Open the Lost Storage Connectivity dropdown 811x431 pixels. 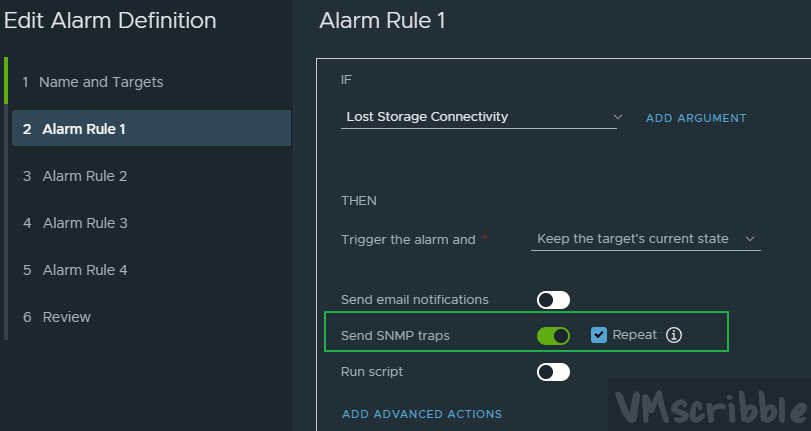tap(478, 117)
